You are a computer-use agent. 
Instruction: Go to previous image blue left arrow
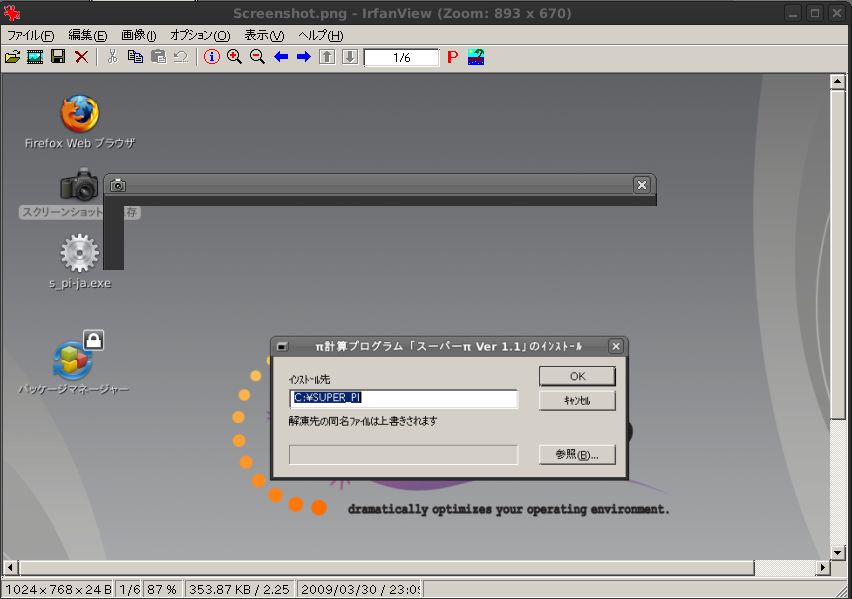[280, 57]
